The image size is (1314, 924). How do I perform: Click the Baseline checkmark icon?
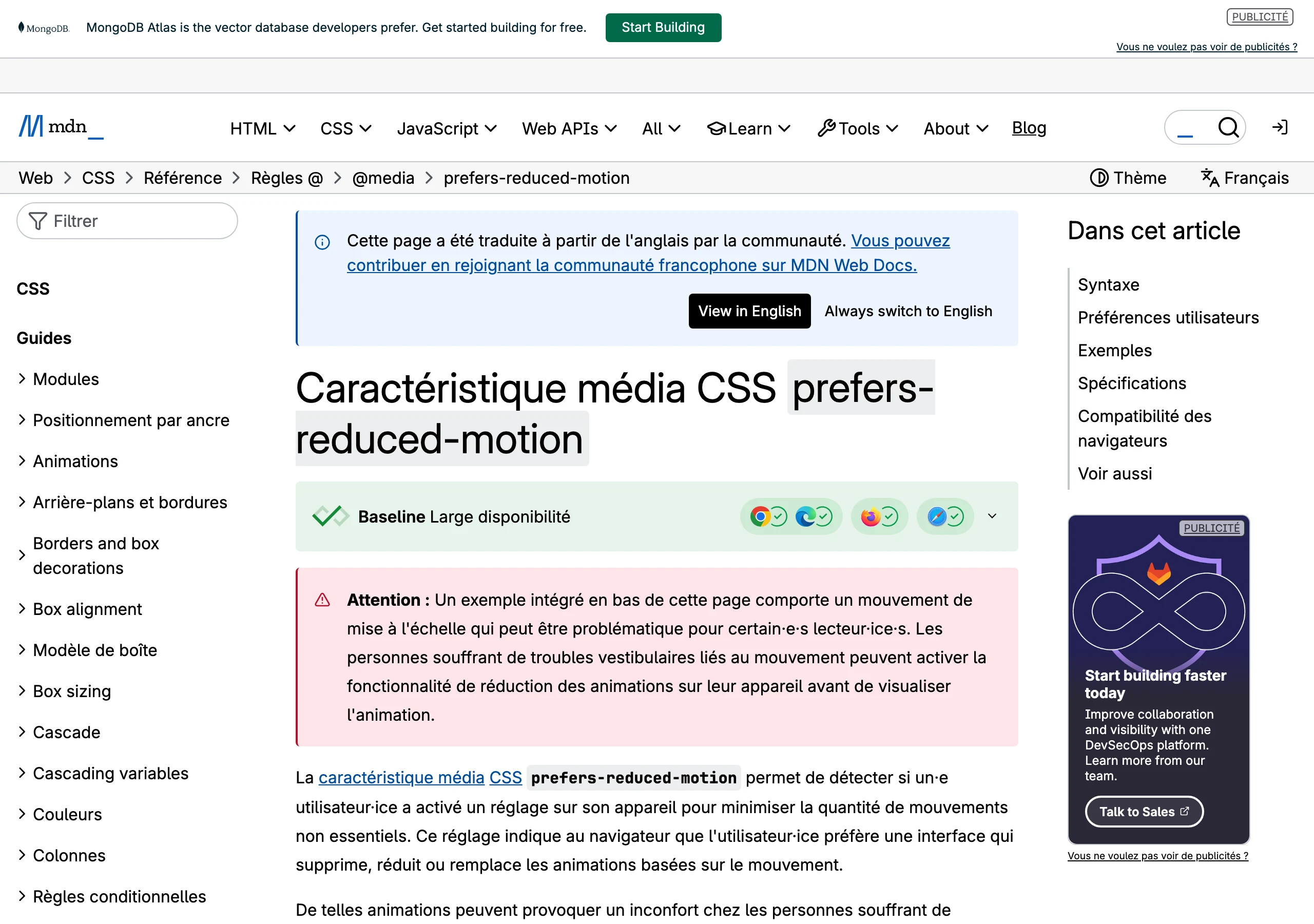click(330, 516)
